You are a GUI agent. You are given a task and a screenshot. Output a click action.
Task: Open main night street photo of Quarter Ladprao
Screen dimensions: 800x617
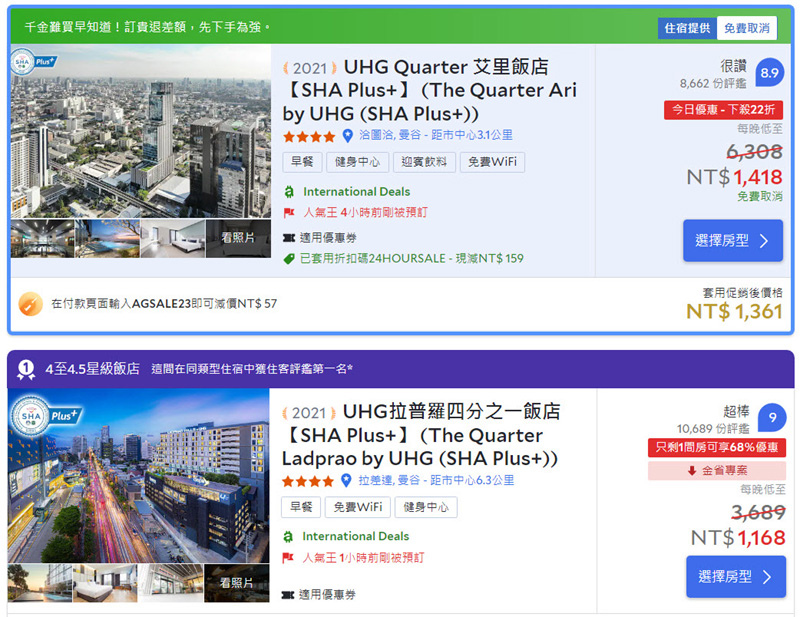tap(138, 476)
